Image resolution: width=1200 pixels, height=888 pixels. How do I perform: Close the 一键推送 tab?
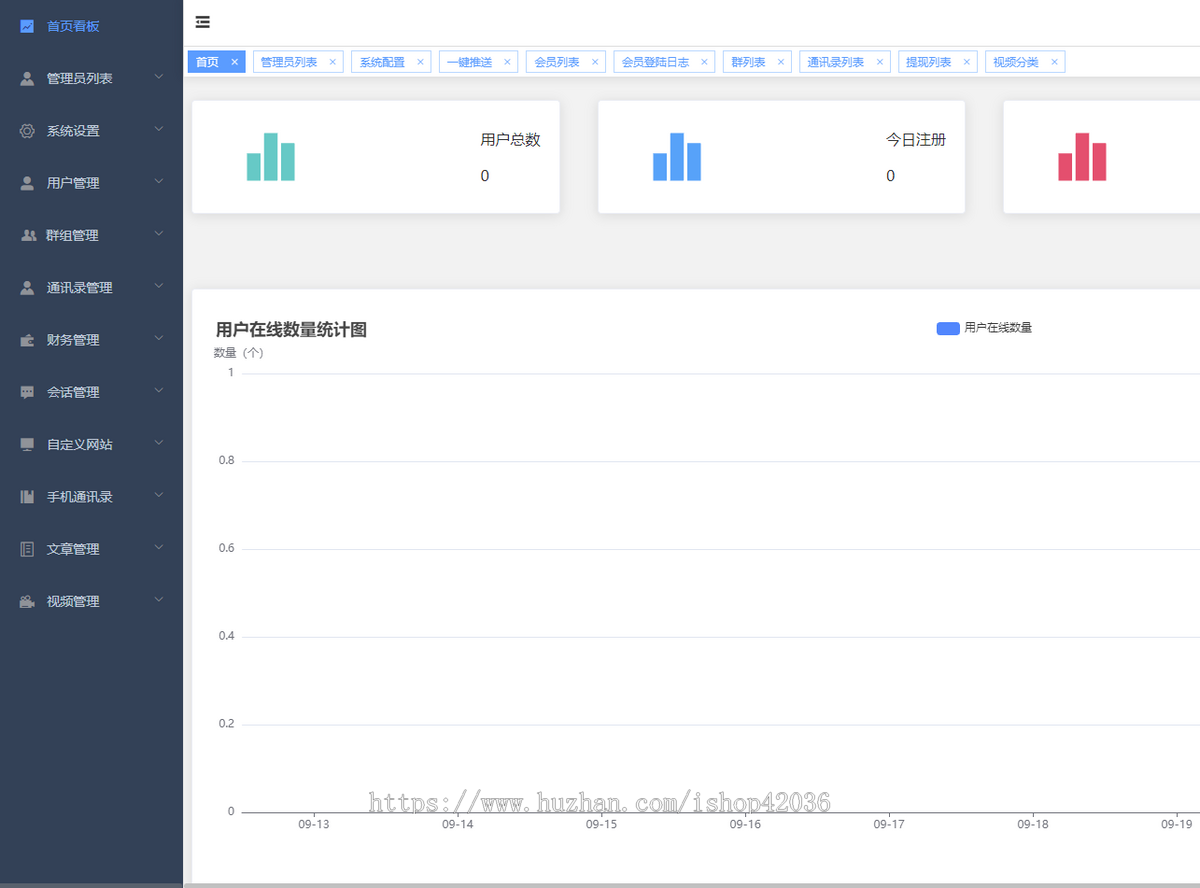coord(507,62)
